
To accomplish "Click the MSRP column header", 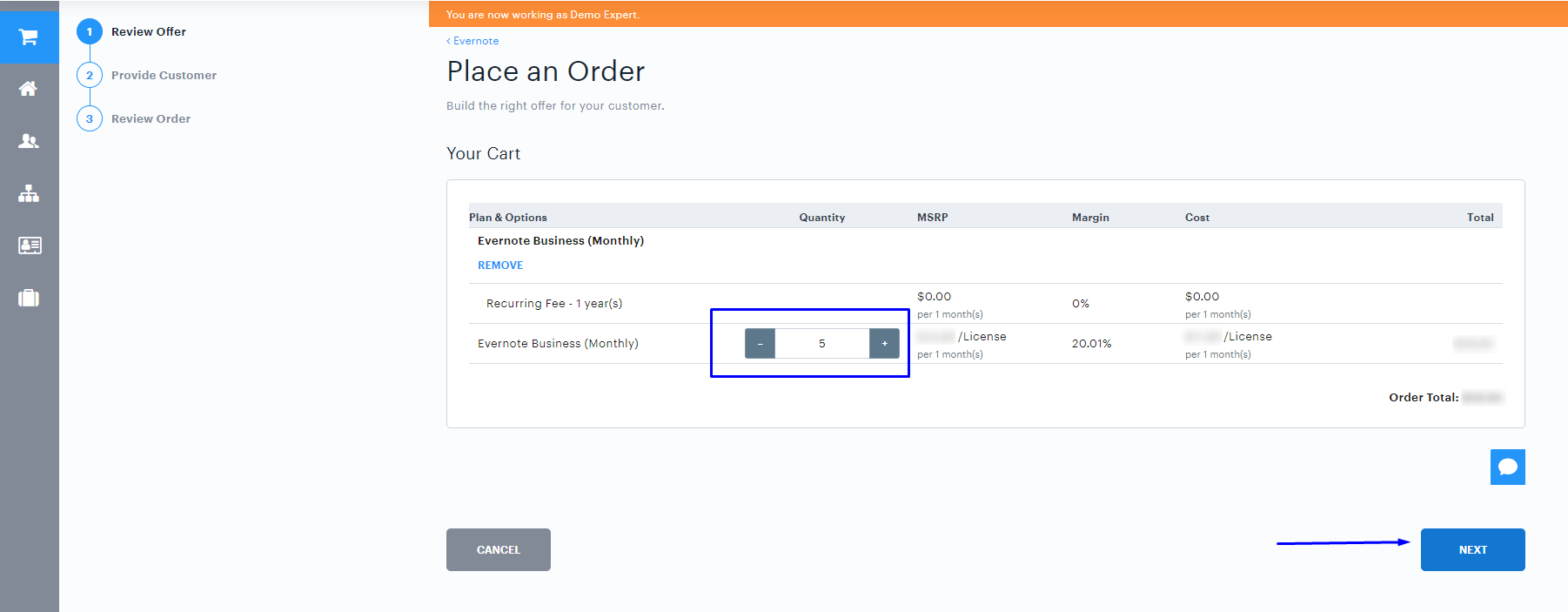I will (x=933, y=218).
